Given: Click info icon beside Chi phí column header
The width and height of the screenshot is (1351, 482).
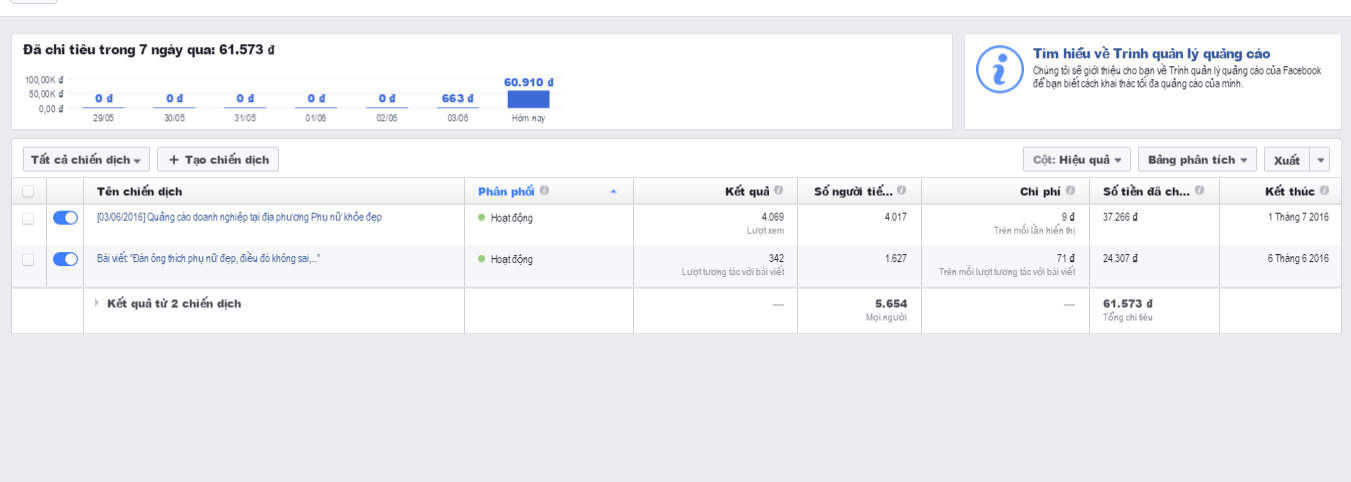Looking at the screenshot, I should pos(1071,191).
